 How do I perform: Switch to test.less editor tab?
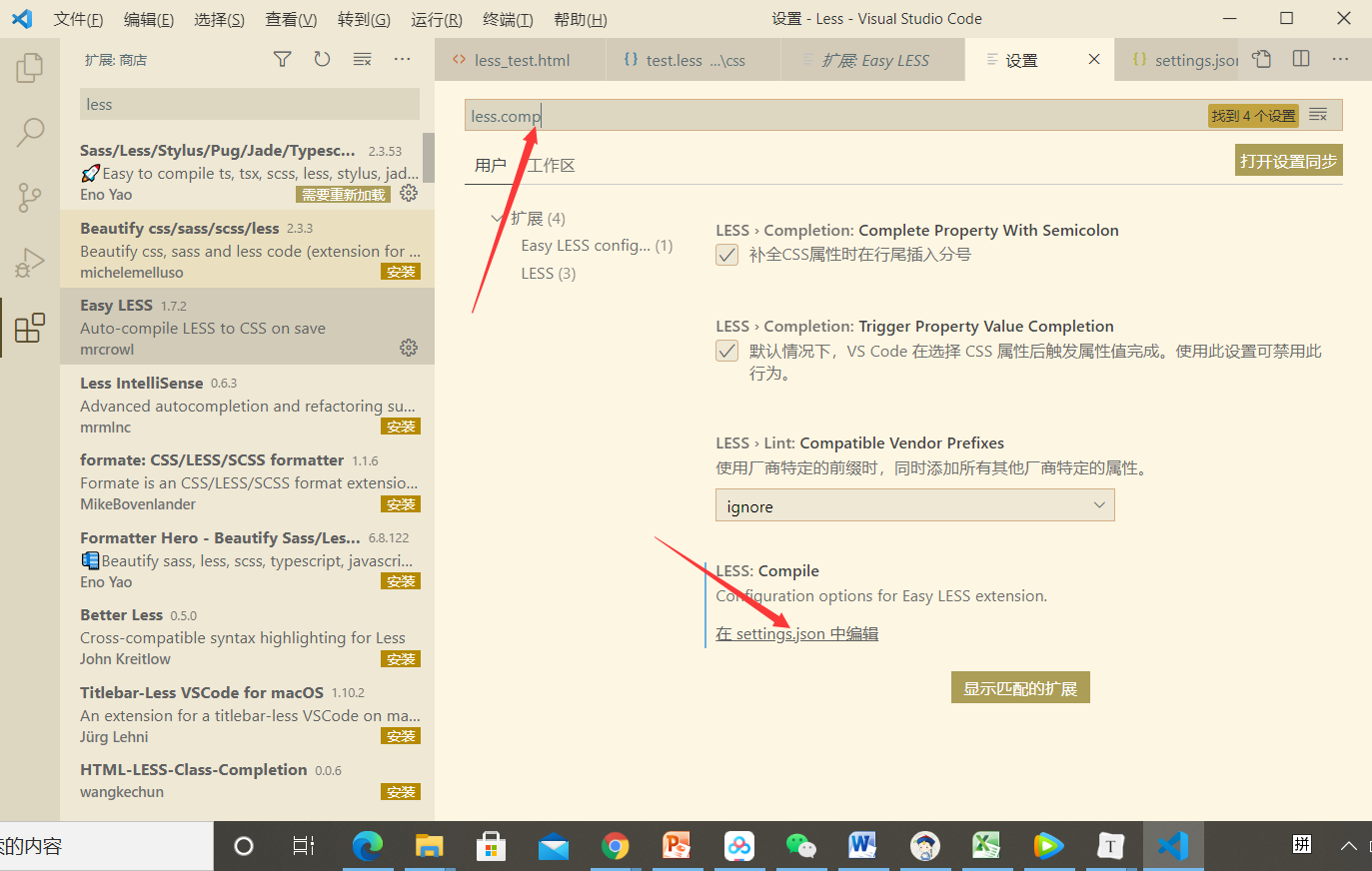(691, 60)
